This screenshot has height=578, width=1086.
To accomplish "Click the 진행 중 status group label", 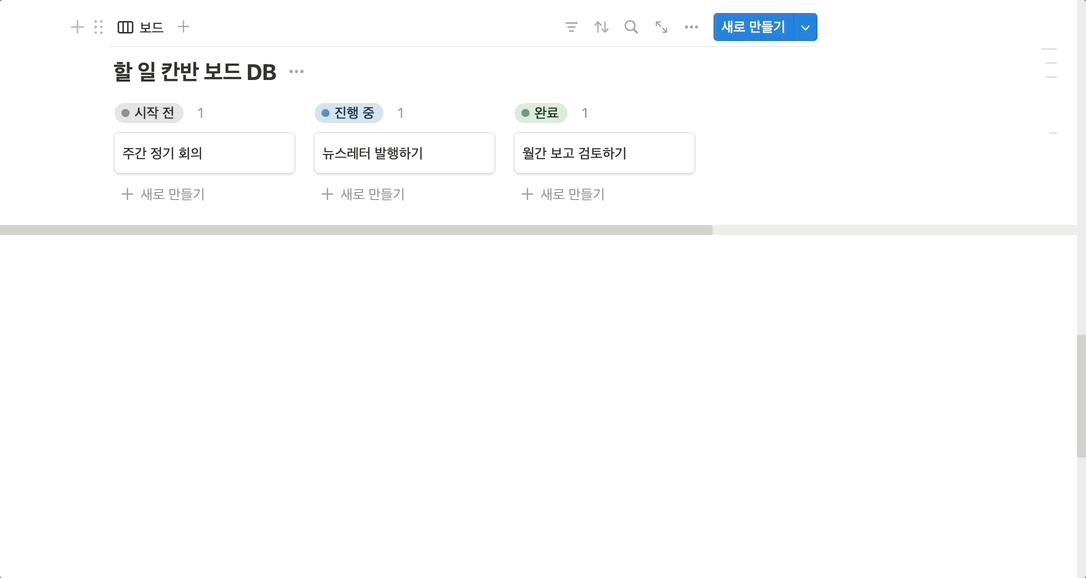I will [x=349, y=113].
